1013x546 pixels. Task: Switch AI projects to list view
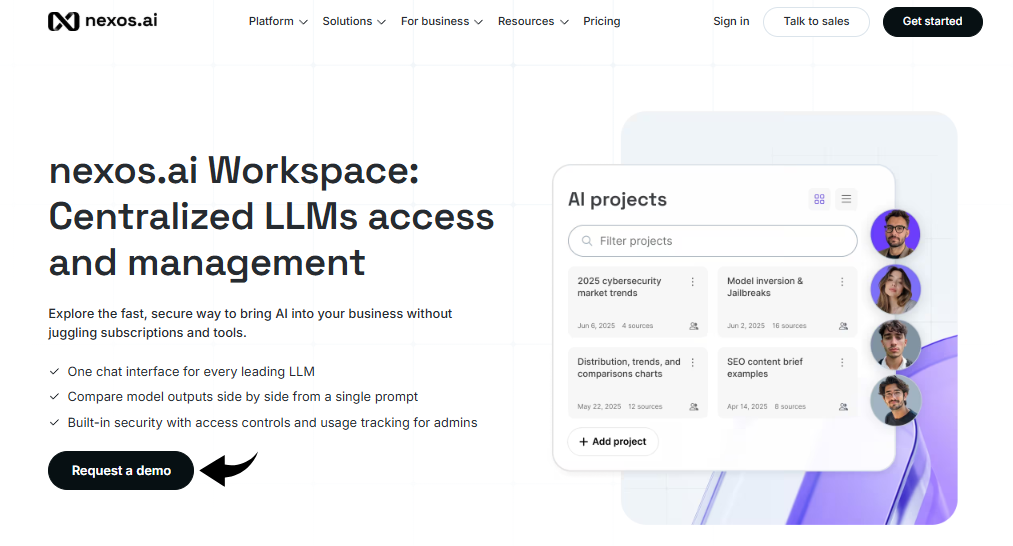point(846,199)
